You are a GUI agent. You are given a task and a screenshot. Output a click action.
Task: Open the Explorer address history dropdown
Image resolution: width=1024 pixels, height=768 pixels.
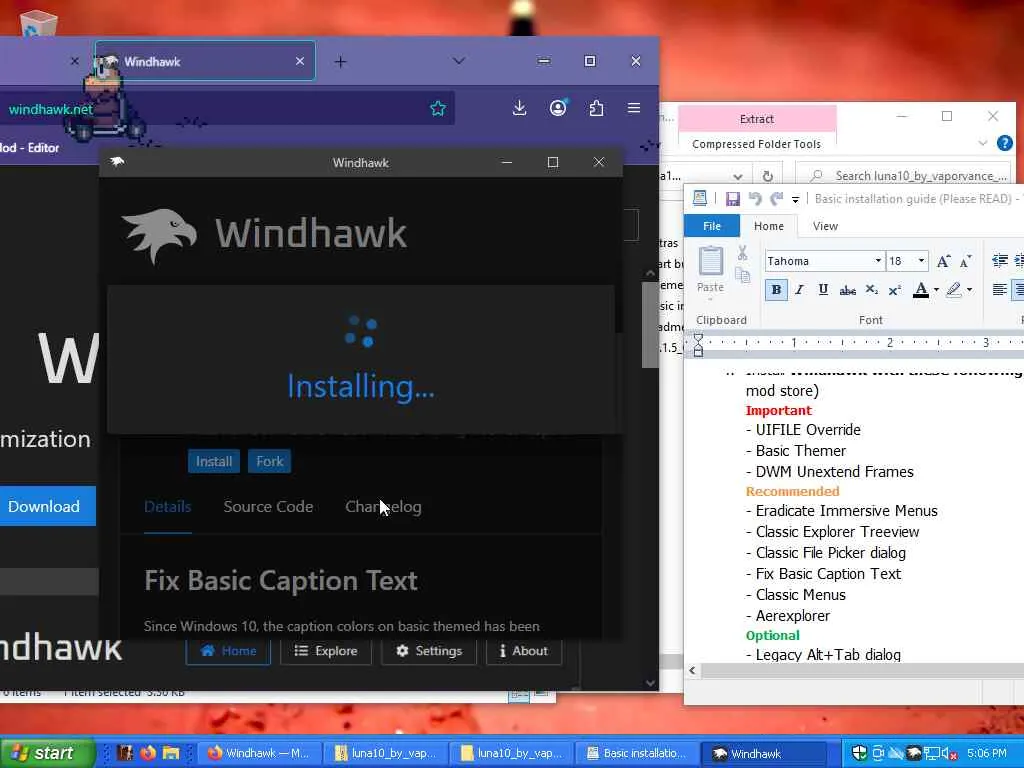[x=737, y=176]
